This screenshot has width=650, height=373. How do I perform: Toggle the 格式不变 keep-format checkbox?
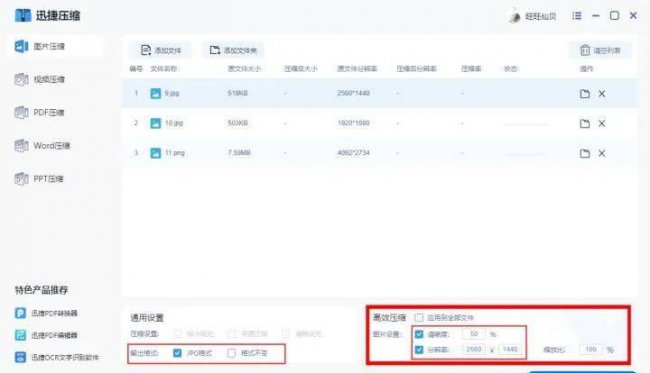[231, 353]
